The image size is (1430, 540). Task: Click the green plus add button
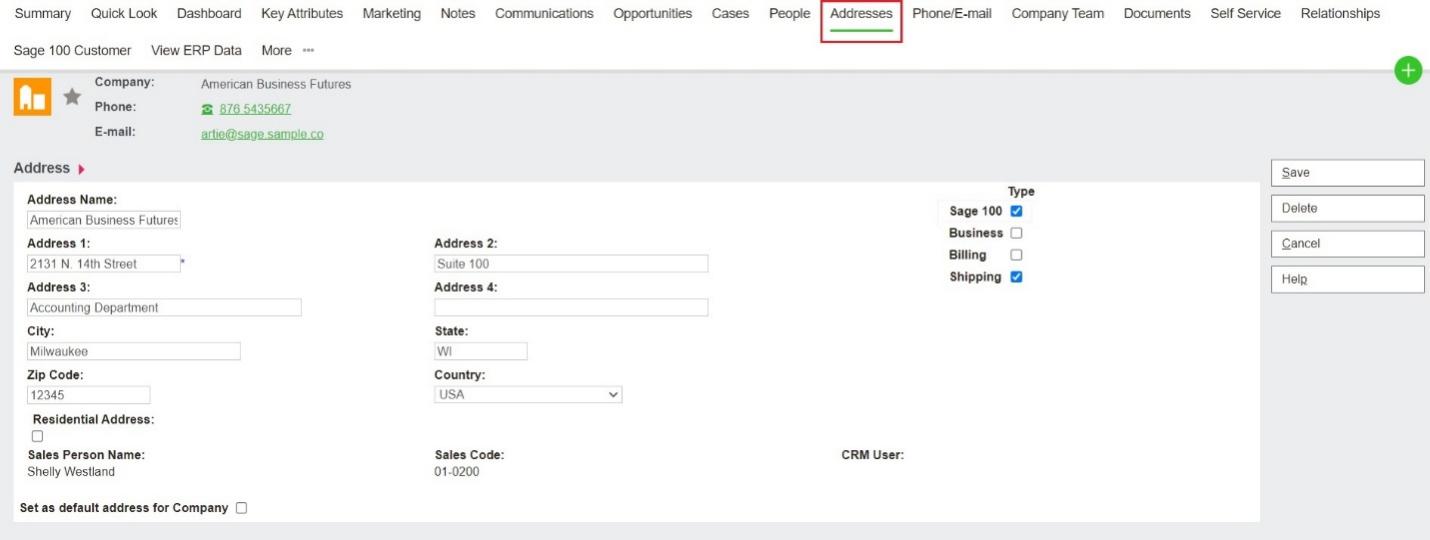click(x=1408, y=71)
